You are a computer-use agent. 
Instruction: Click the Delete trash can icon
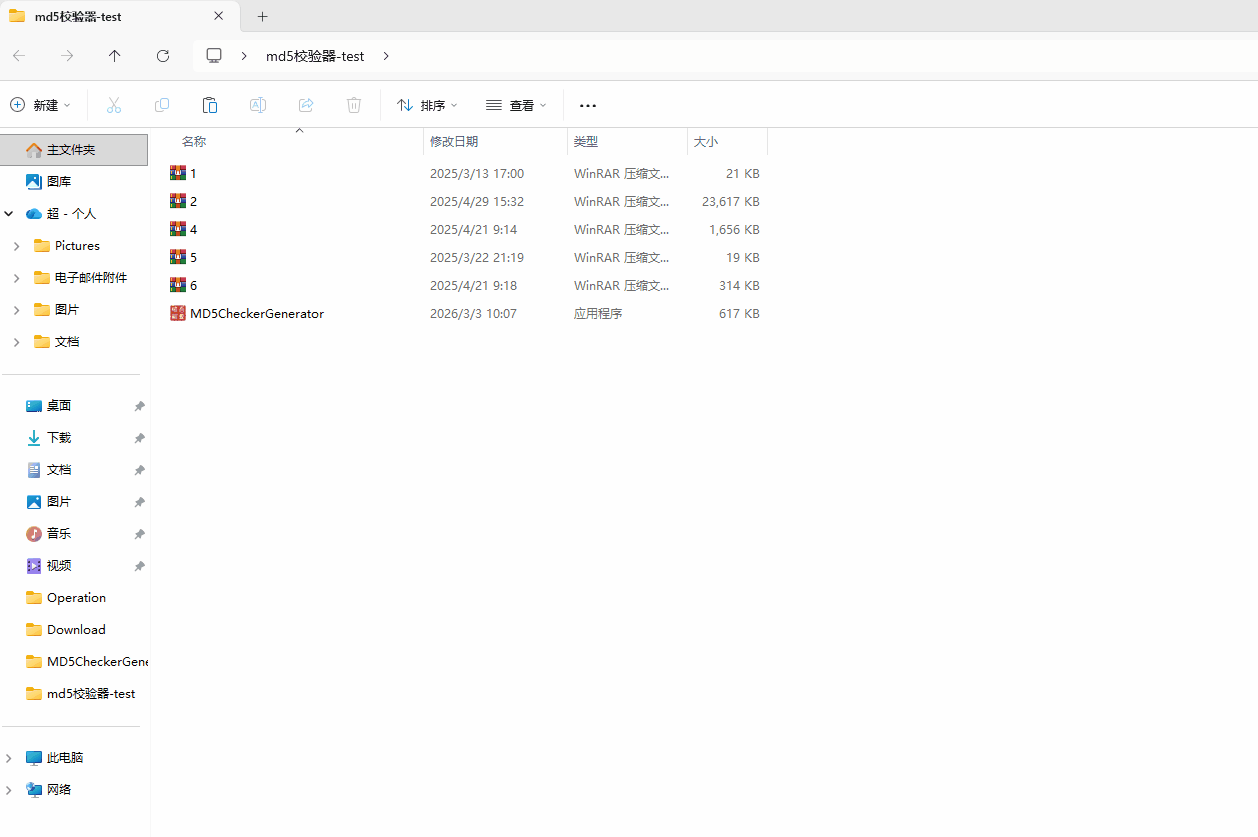point(354,105)
